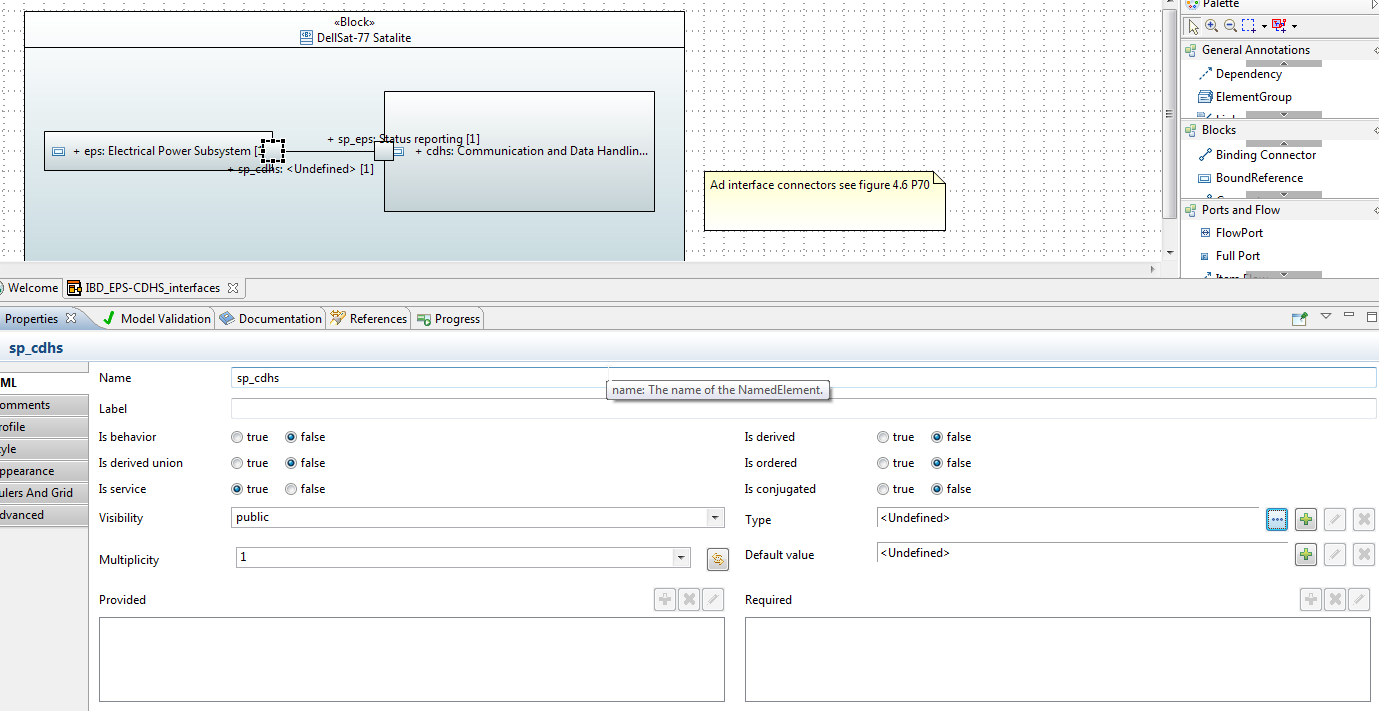Select the red create-stack palette tool
1379x711 pixels.
click(x=1279, y=26)
